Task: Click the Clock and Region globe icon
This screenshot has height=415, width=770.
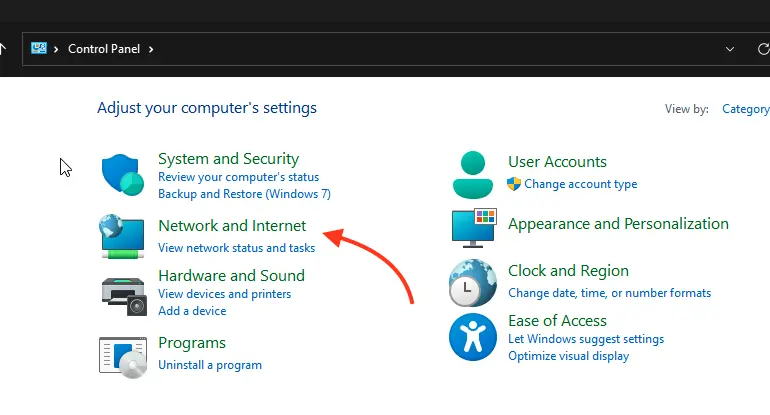Action: click(473, 282)
